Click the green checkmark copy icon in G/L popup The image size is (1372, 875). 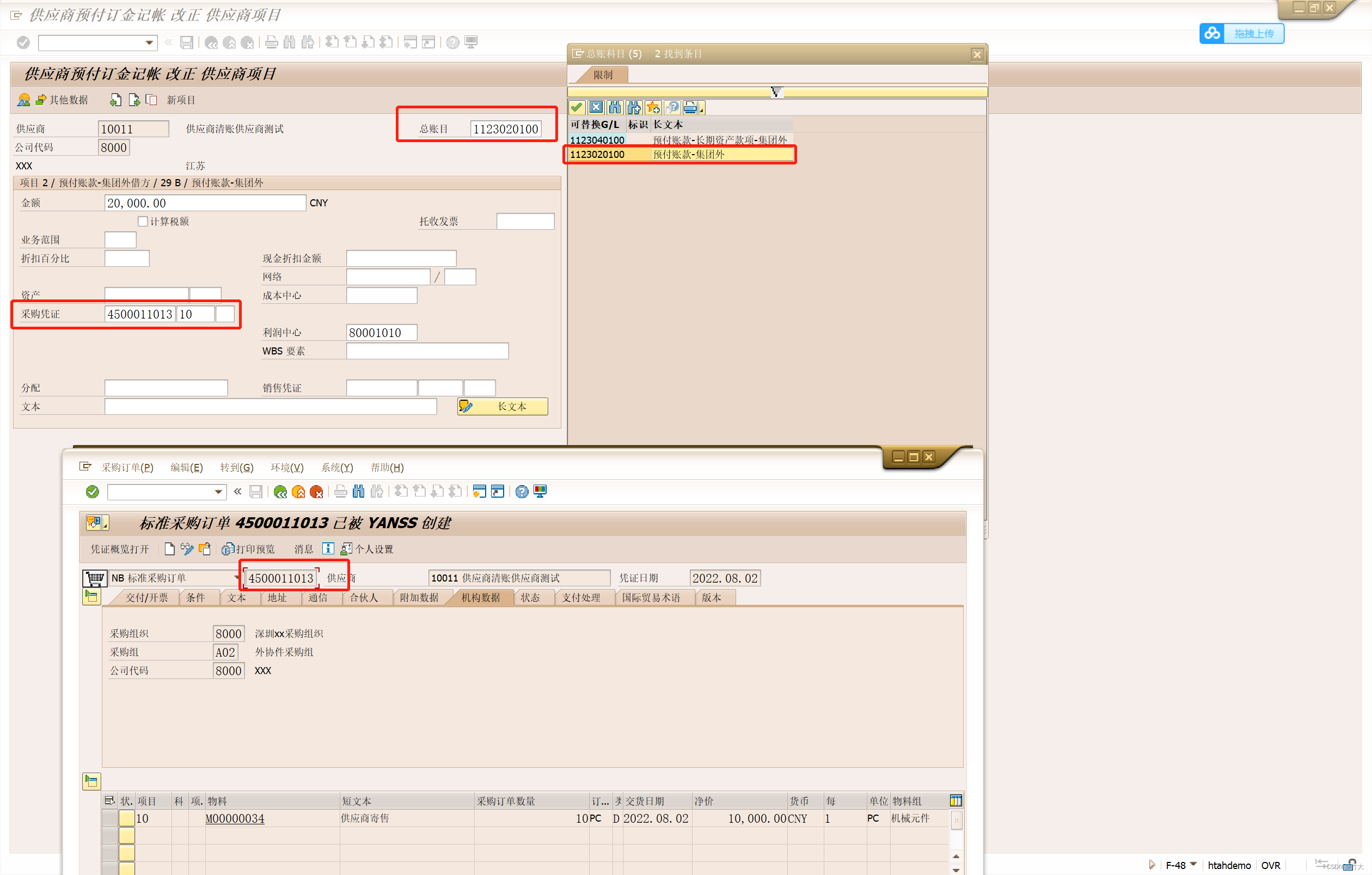(x=577, y=107)
